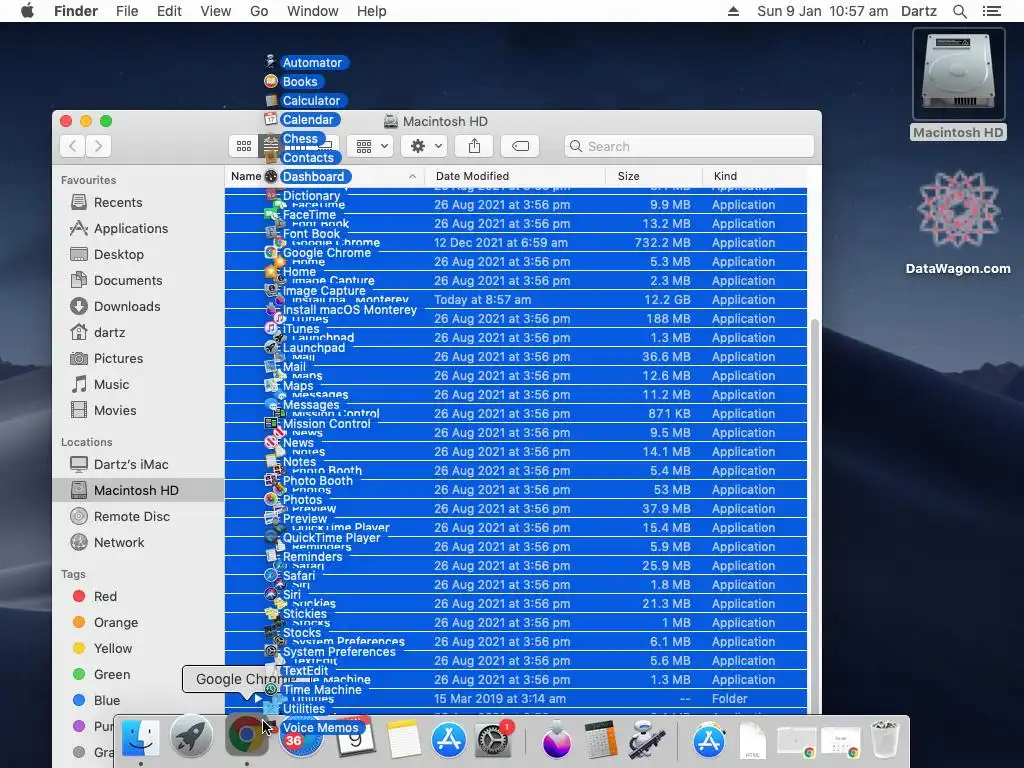This screenshot has height=768, width=1024.
Task: Open the Apple menu
Action: (x=27, y=11)
